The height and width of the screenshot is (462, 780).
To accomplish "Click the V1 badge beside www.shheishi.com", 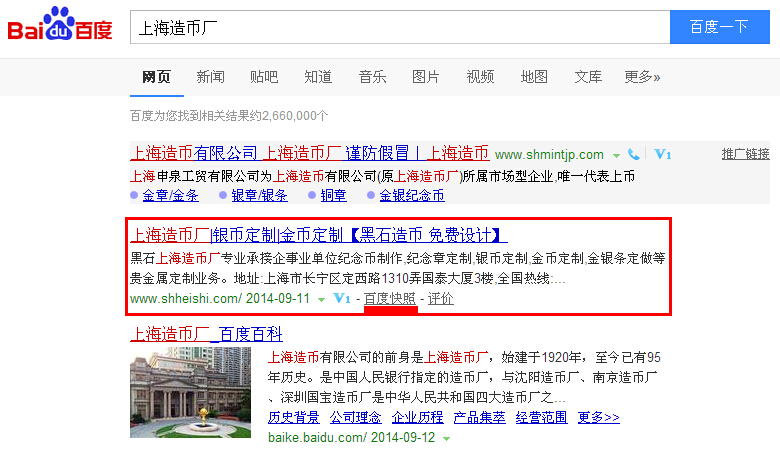I will pyautogui.click(x=342, y=298).
